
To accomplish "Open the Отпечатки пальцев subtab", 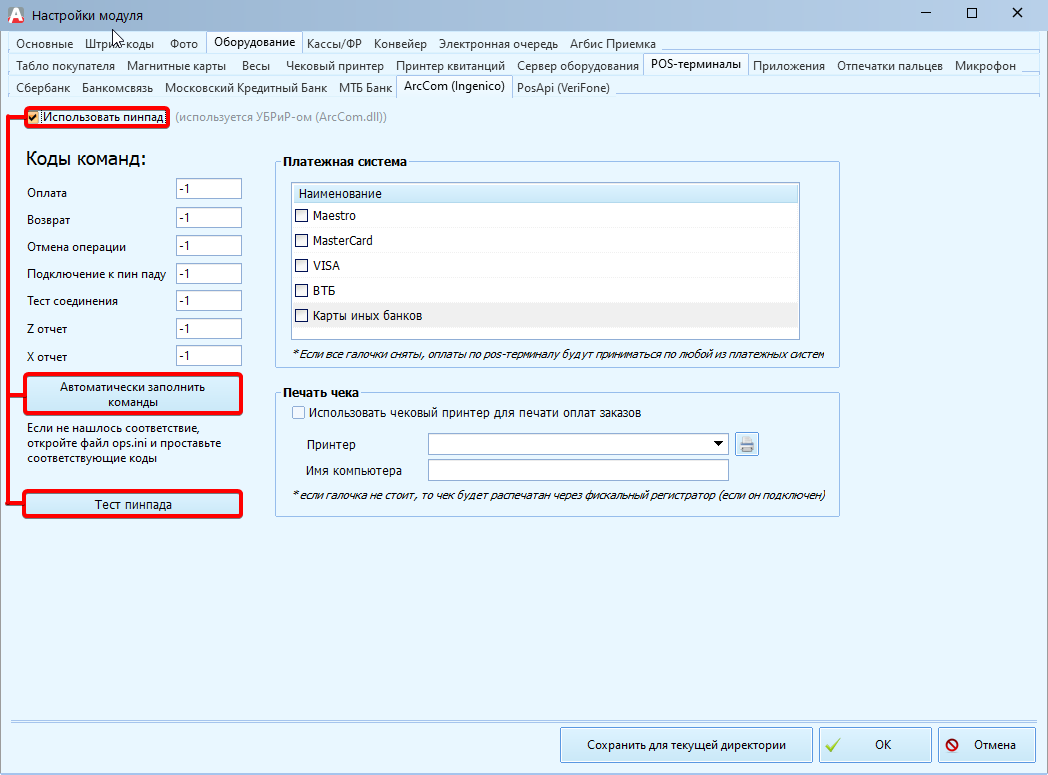I will click(x=890, y=66).
